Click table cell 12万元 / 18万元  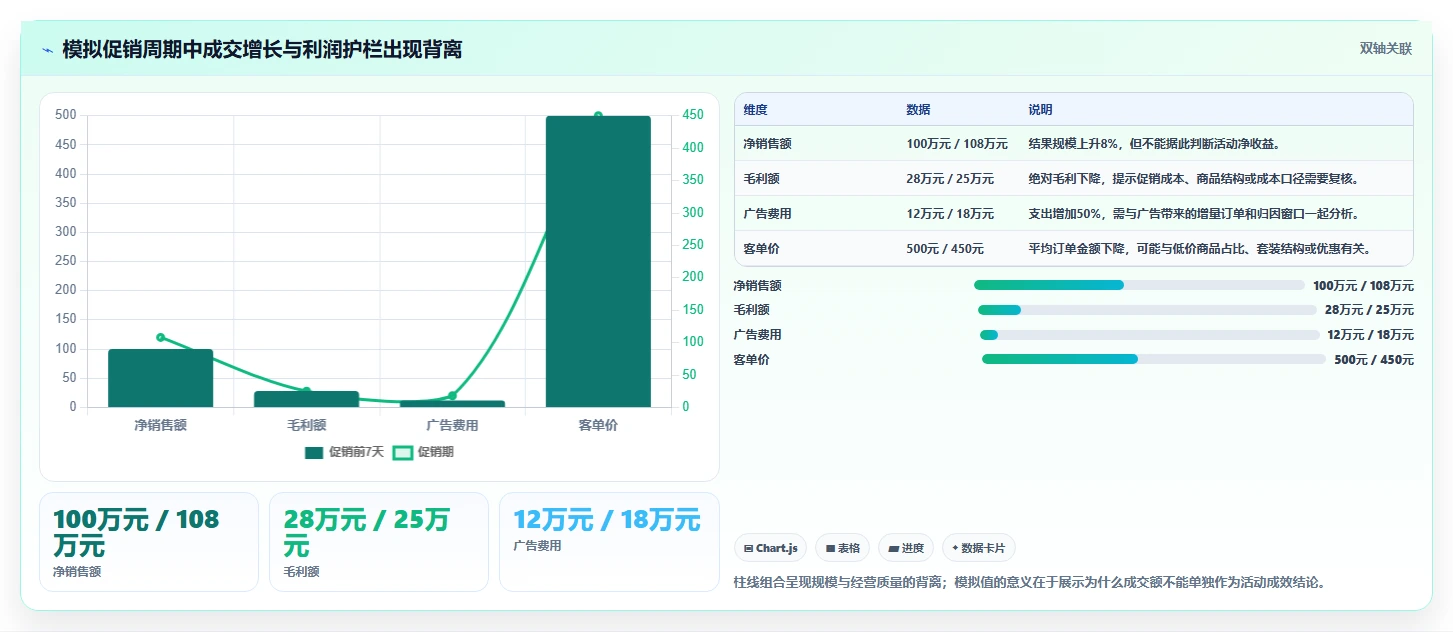click(950, 214)
